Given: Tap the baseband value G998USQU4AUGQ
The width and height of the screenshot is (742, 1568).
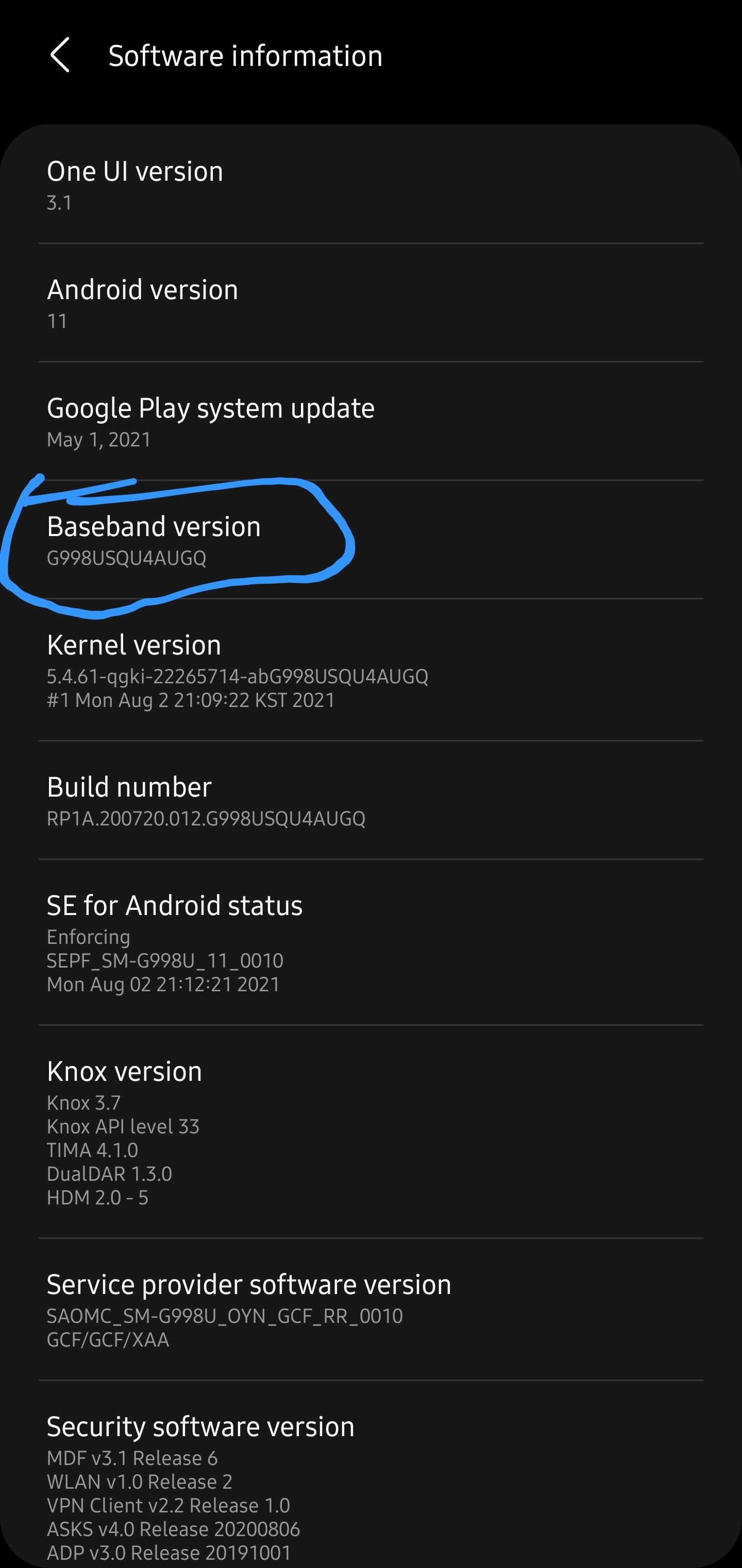Looking at the screenshot, I should pyautogui.click(x=127, y=558).
